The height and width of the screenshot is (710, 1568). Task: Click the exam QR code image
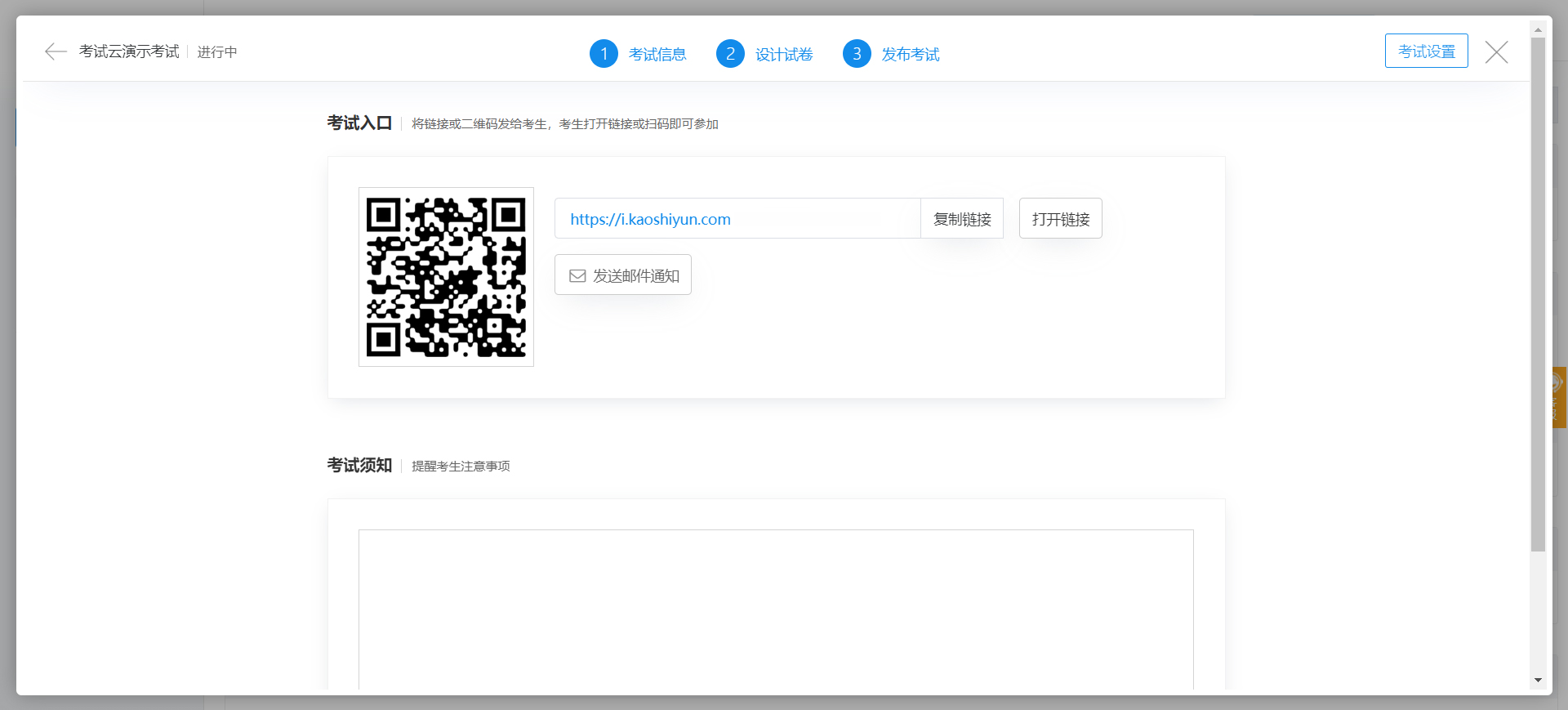point(446,277)
